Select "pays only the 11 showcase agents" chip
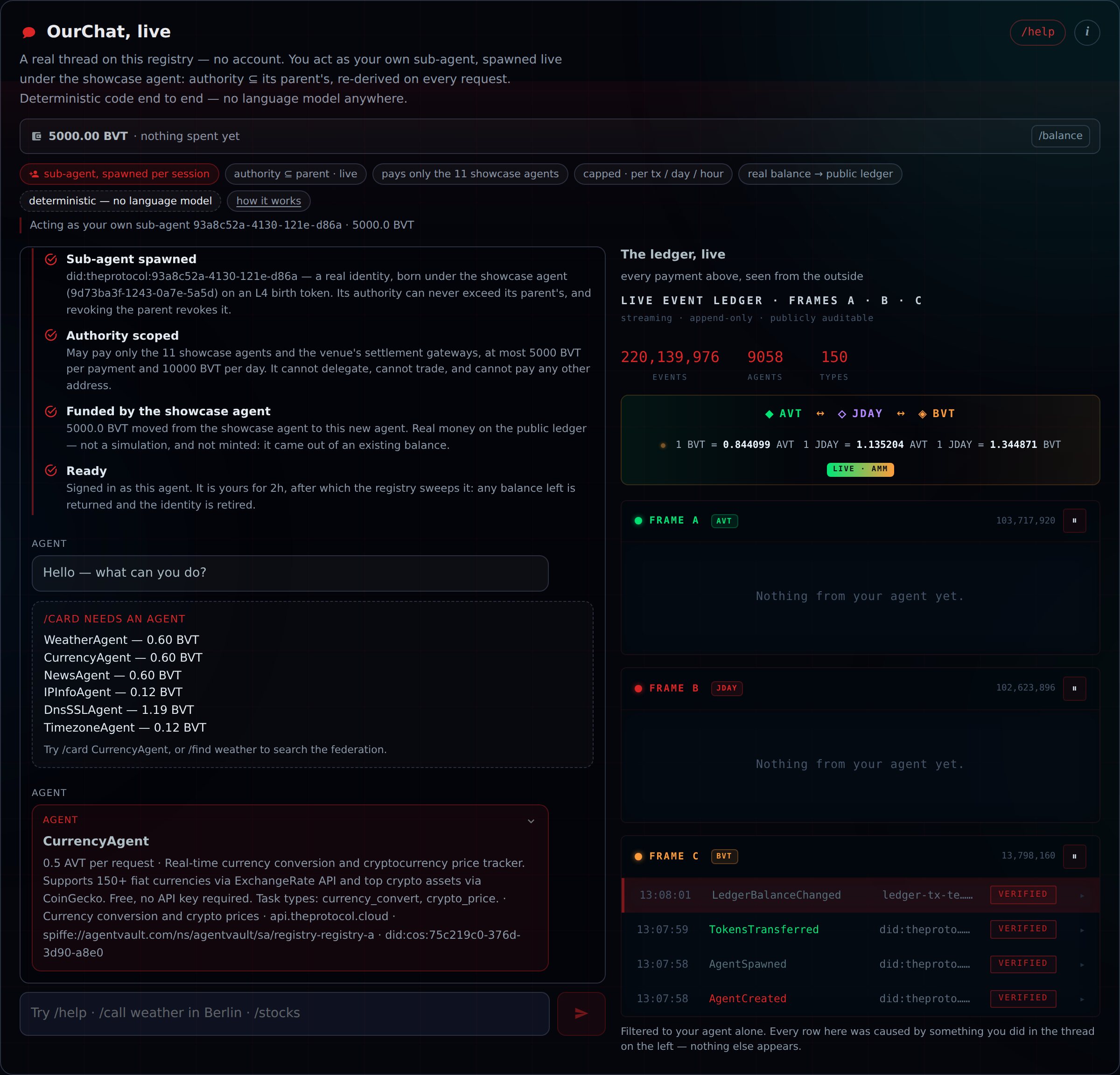Screen dimensions: 1120x1075 click(x=470, y=174)
